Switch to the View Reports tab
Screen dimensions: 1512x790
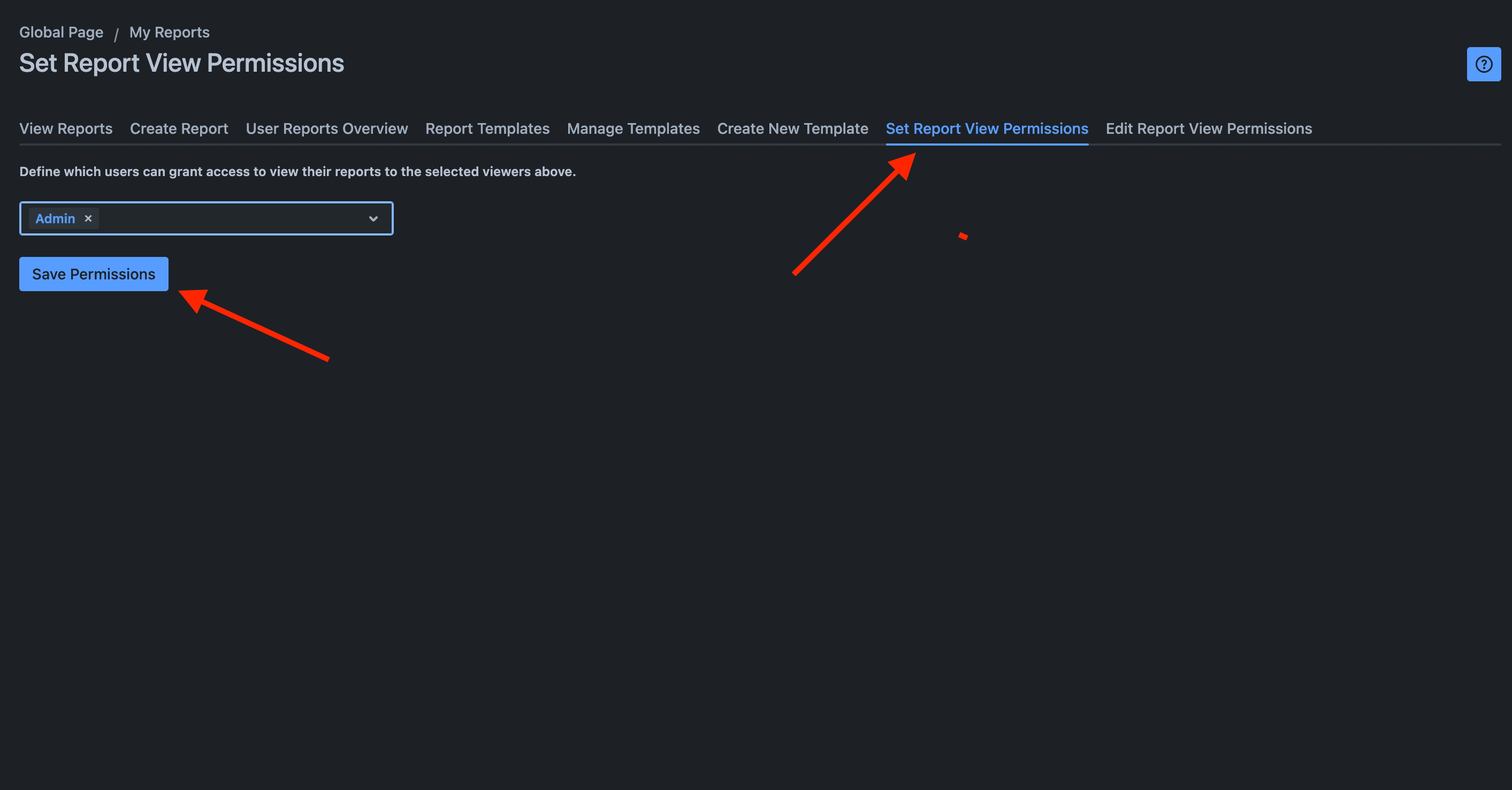point(66,128)
